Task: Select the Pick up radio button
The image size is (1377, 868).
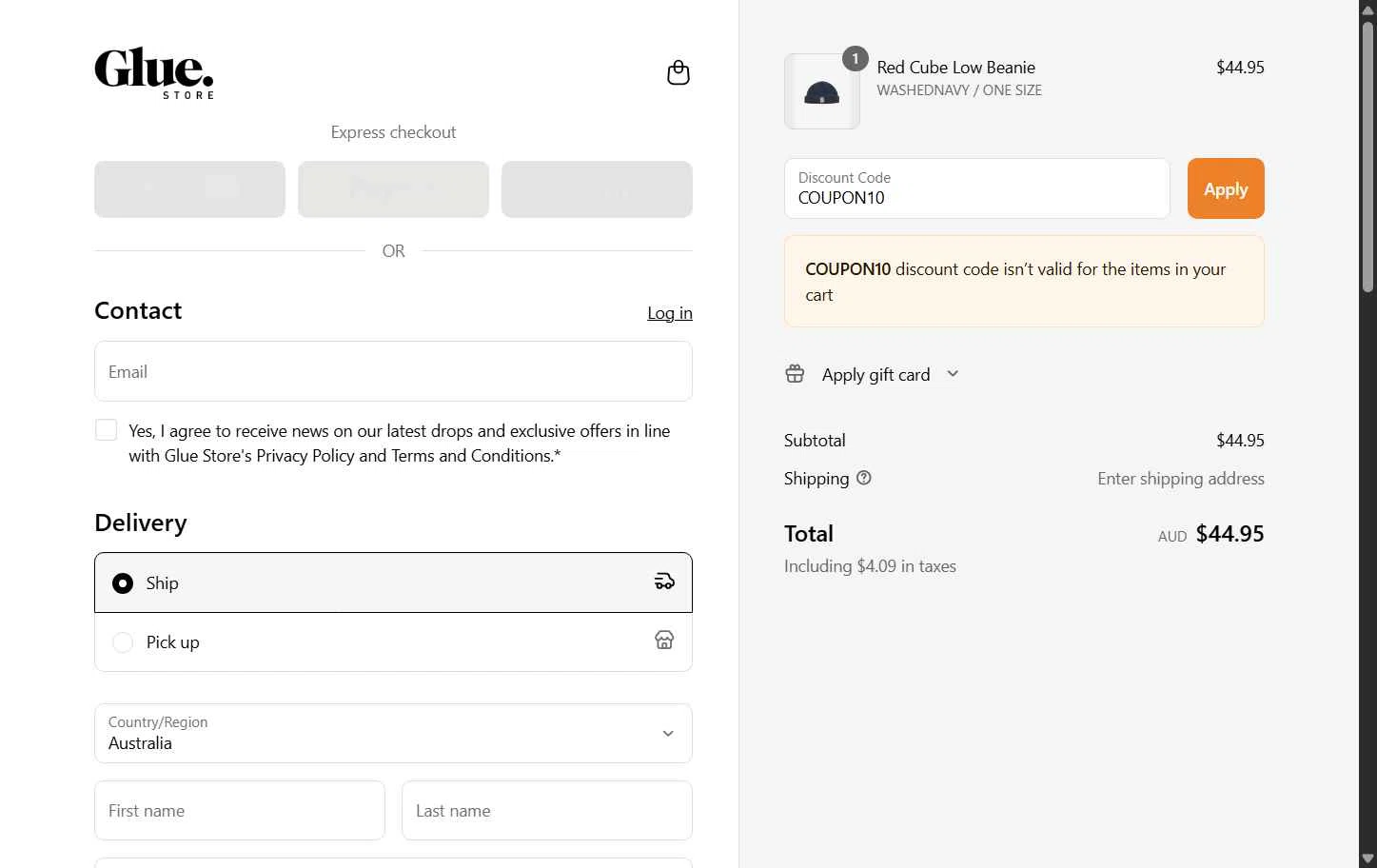Action: tap(123, 642)
